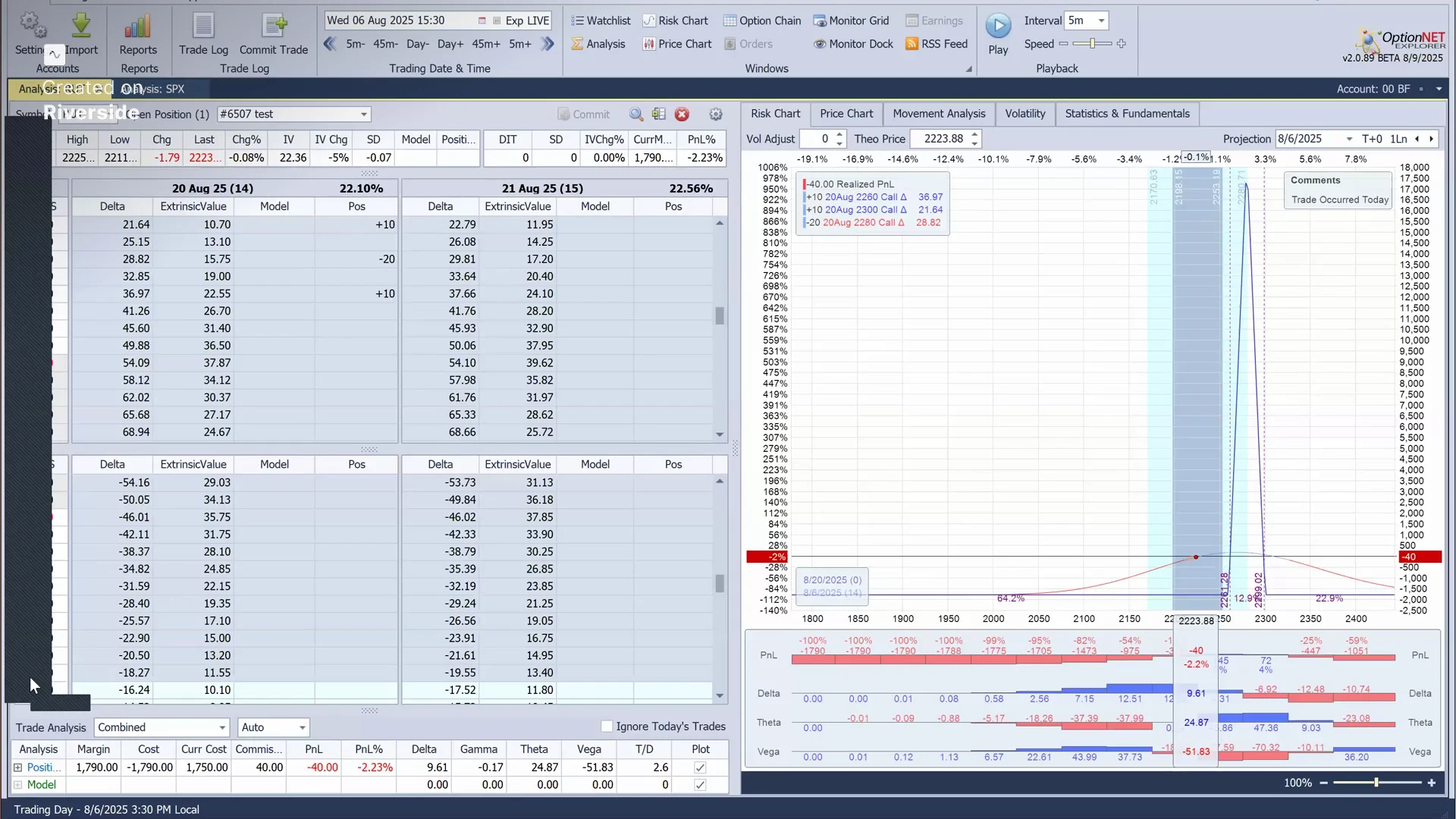The image size is (1456, 819).
Task: Switch to the Movement Analysis tab
Action: click(x=939, y=114)
